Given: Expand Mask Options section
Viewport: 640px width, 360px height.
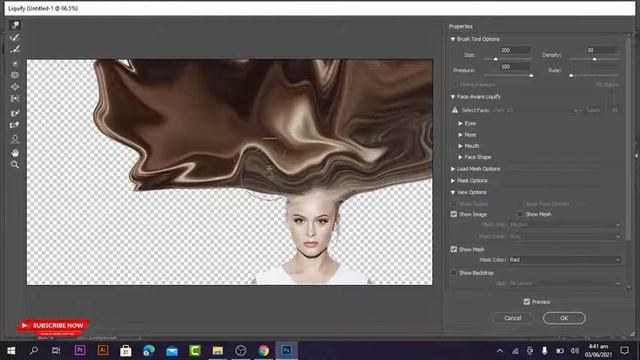Looking at the screenshot, I should (453, 180).
